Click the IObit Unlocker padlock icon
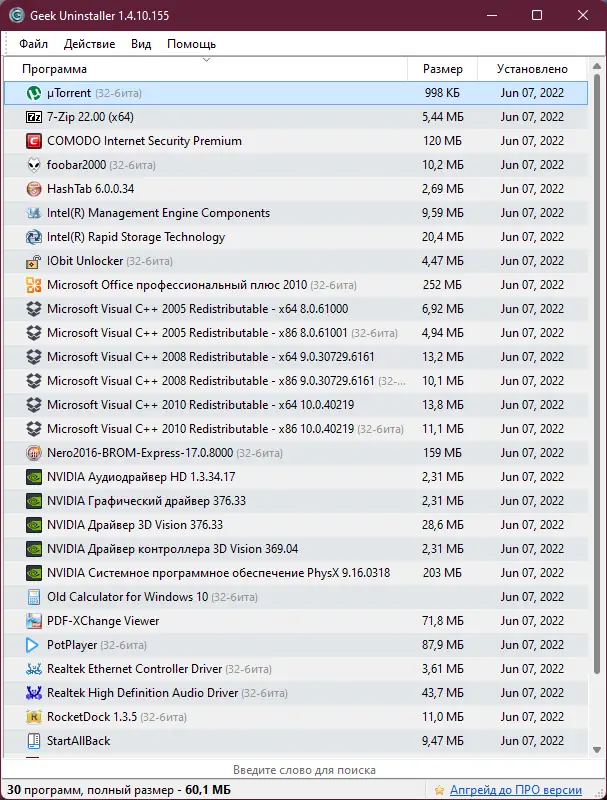The width and height of the screenshot is (607, 800). tap(34, 261)
